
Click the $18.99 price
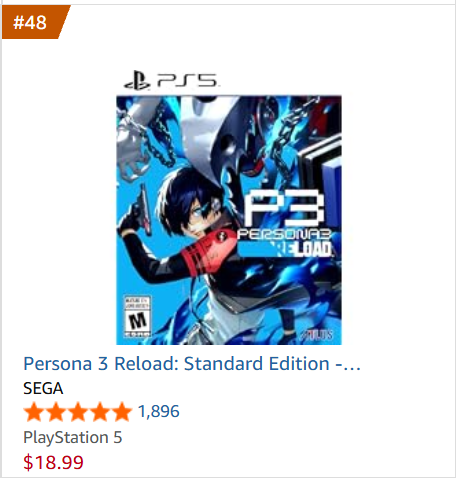coord(53,463)
